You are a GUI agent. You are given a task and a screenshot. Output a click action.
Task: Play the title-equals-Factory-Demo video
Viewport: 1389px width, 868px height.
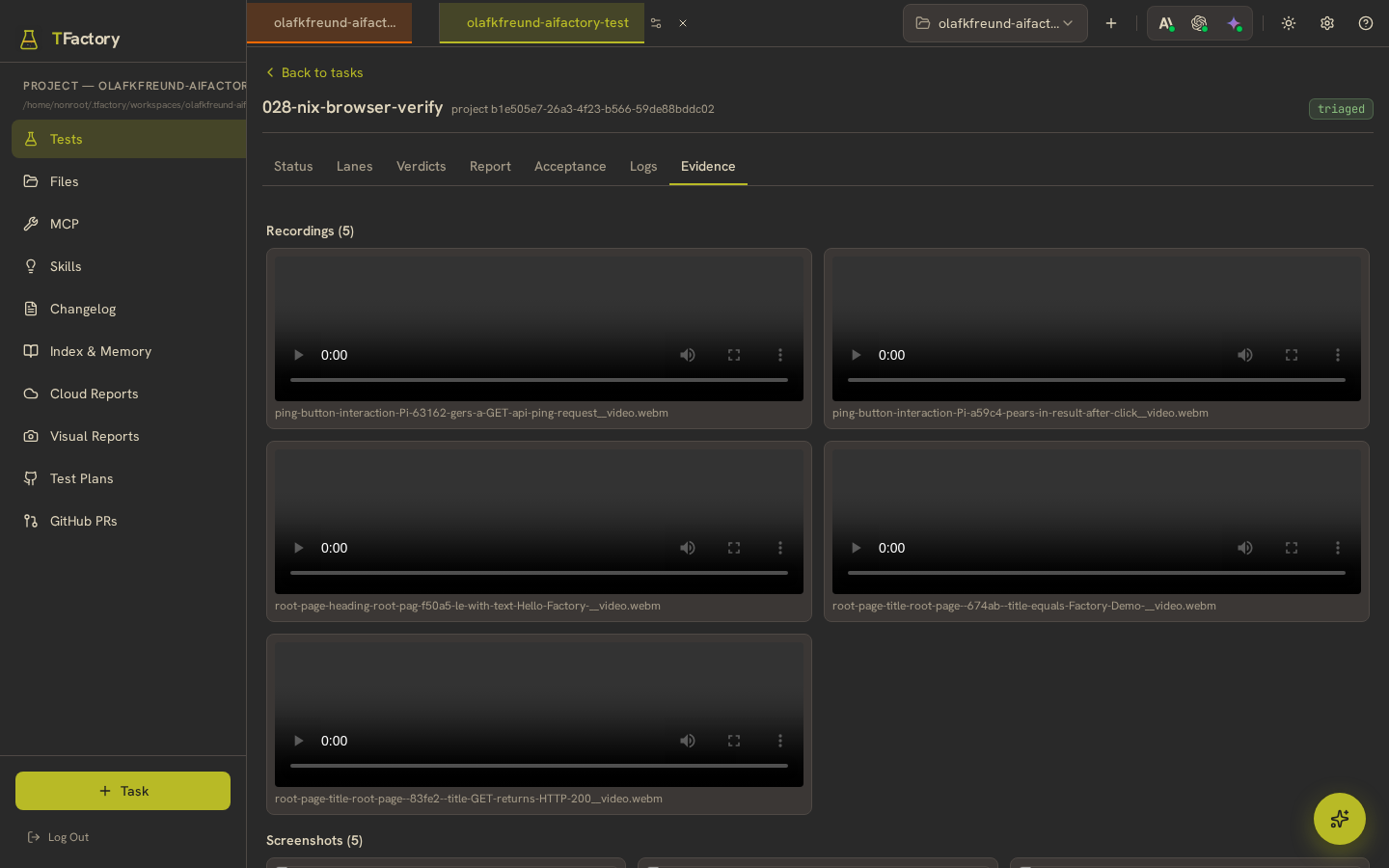856,548
